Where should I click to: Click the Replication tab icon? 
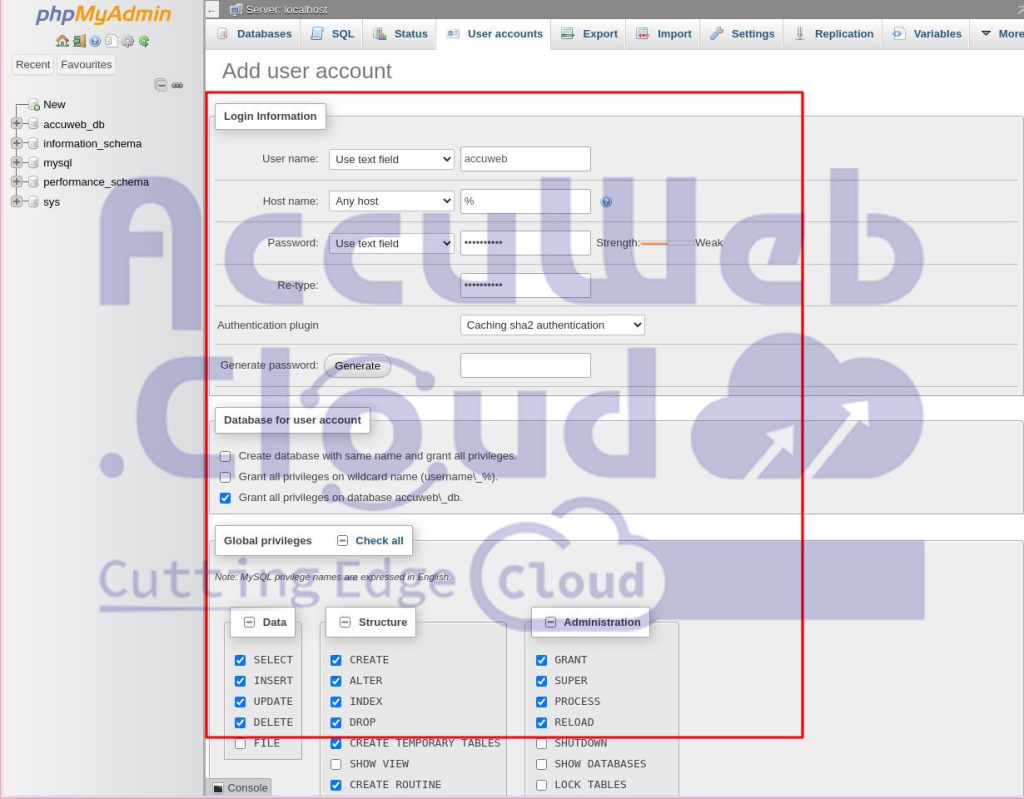tap(800, 34)
